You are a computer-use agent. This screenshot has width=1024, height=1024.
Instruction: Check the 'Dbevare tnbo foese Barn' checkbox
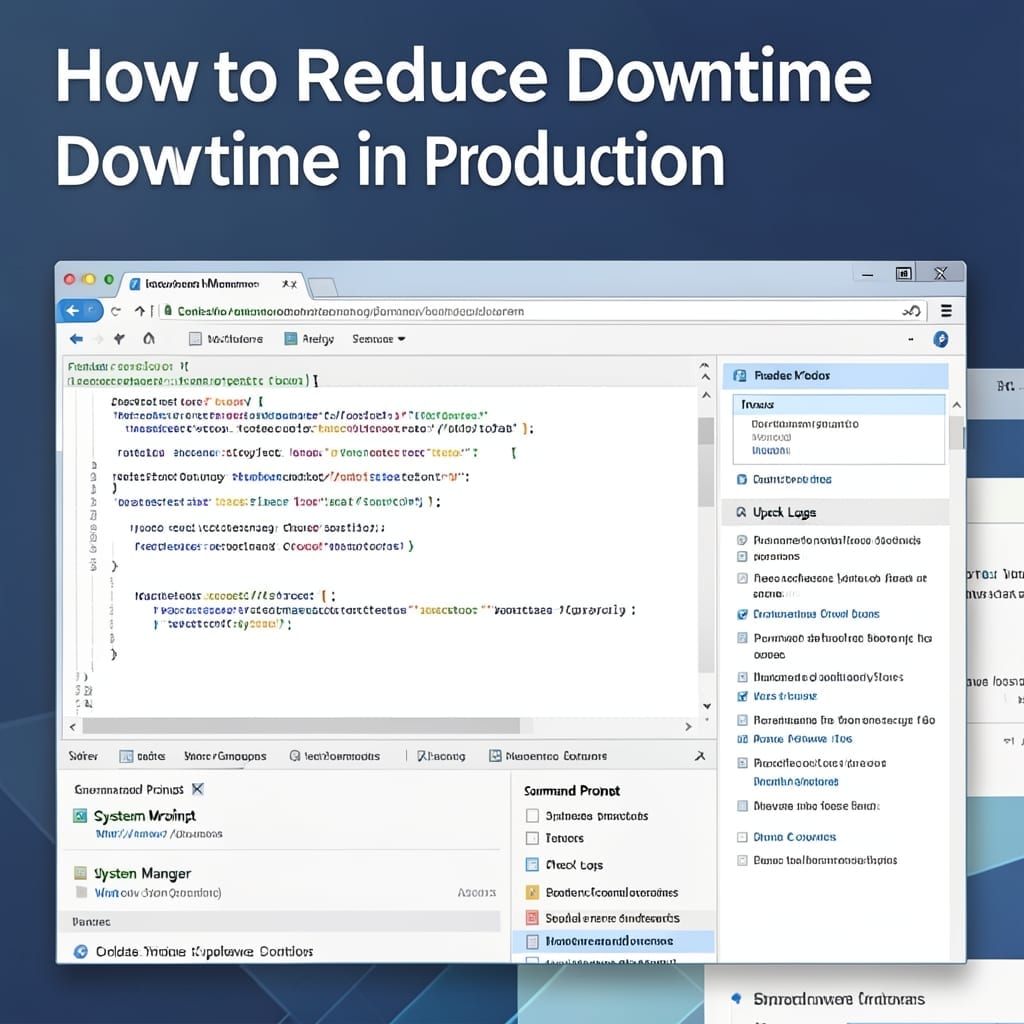point(742,806)
